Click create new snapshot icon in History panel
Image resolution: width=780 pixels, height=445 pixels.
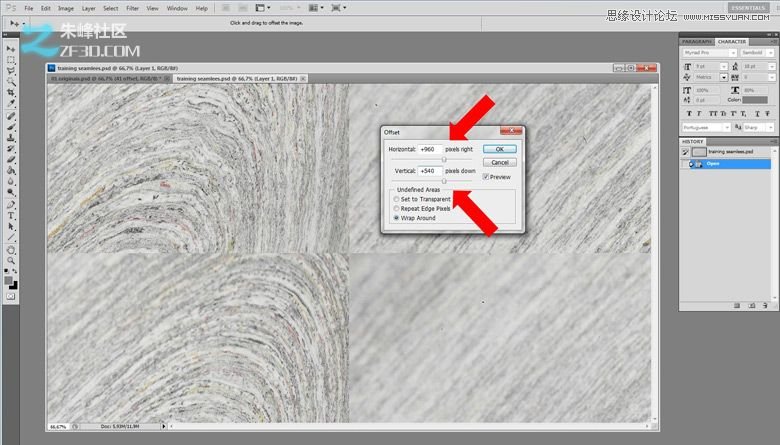(x=752, y=306)
